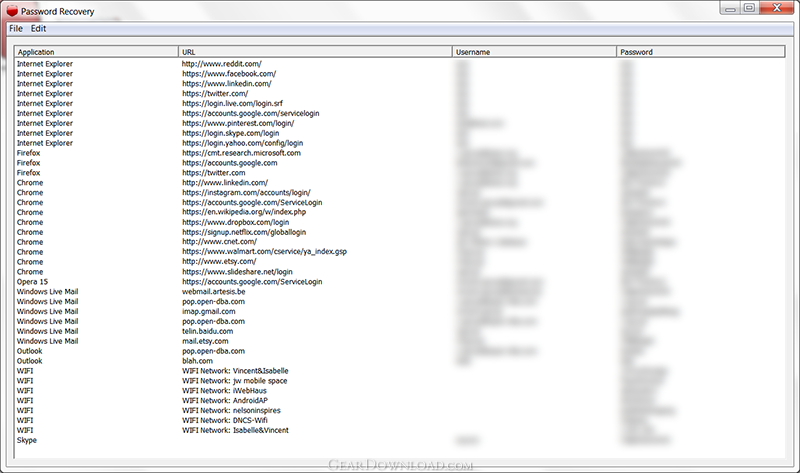Minimize the Password Recovery window

click(730, 8)
